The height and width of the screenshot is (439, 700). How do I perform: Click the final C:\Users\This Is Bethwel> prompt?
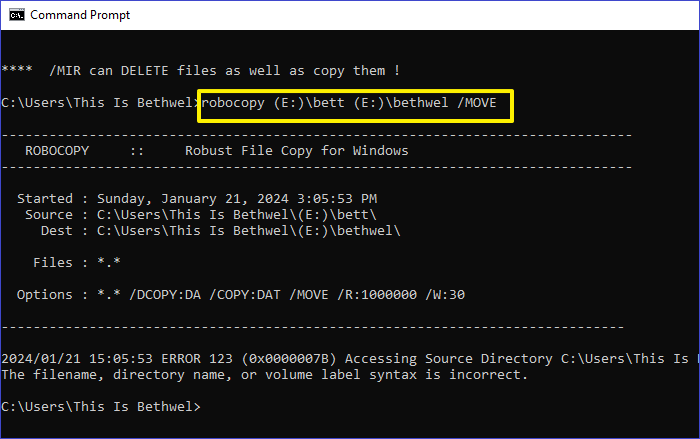100,407
